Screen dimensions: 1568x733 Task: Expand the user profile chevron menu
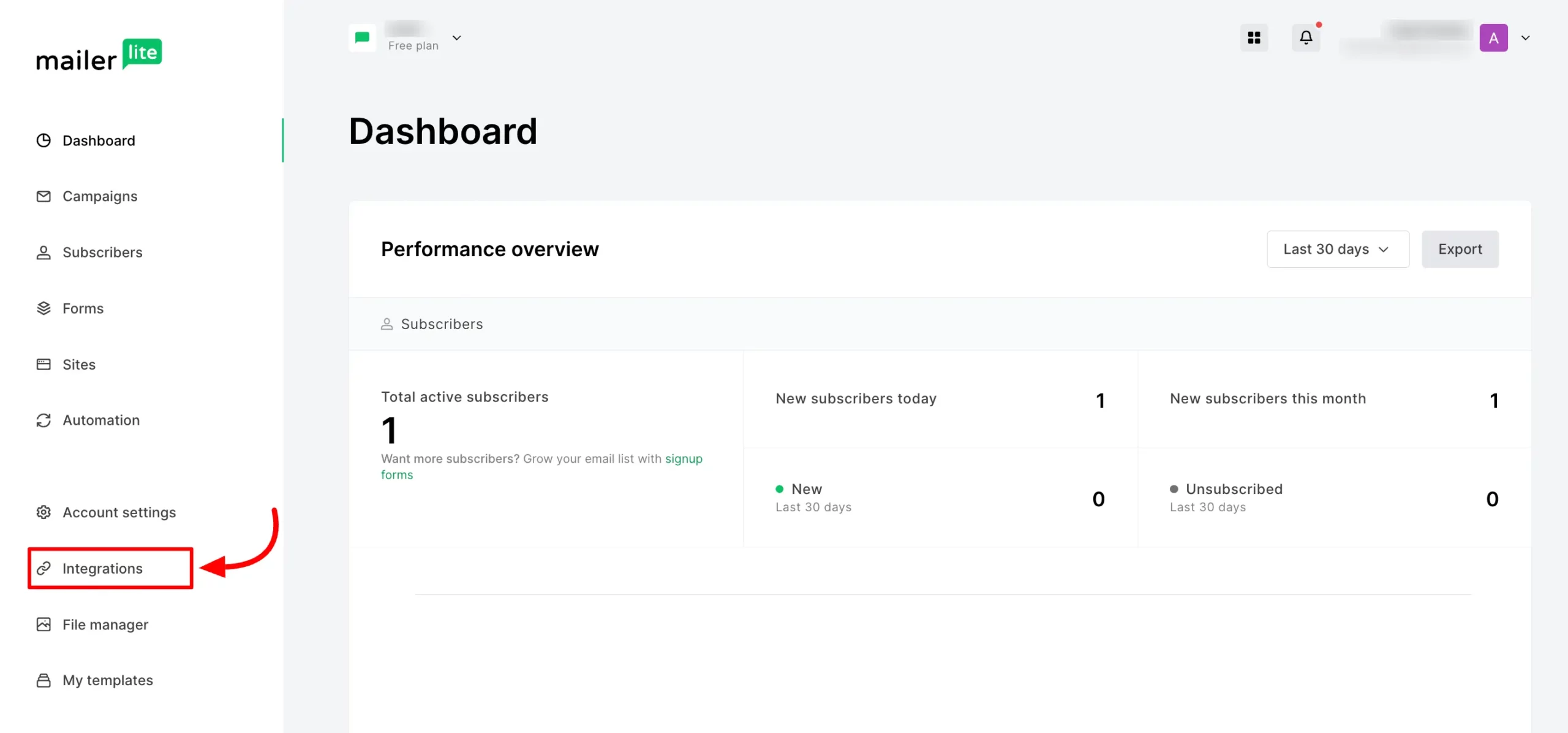click(x=1525, y=38)
